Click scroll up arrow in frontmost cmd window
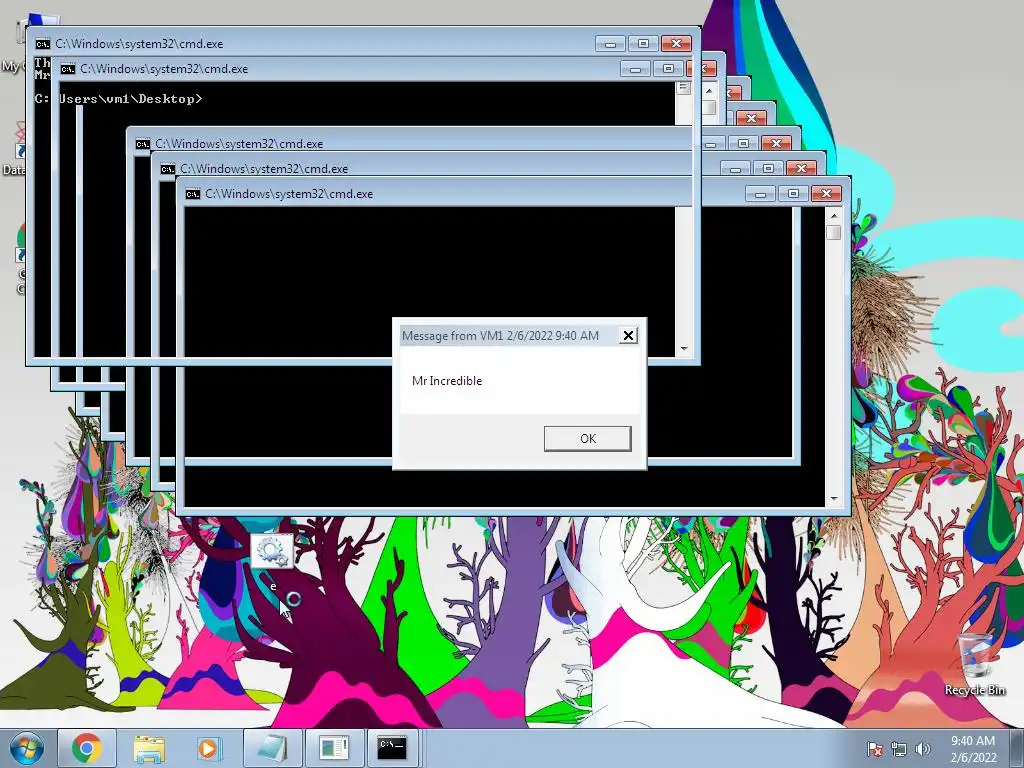Image resolution: width=1024 pixels, height=768 pixels. pos(833,216)
